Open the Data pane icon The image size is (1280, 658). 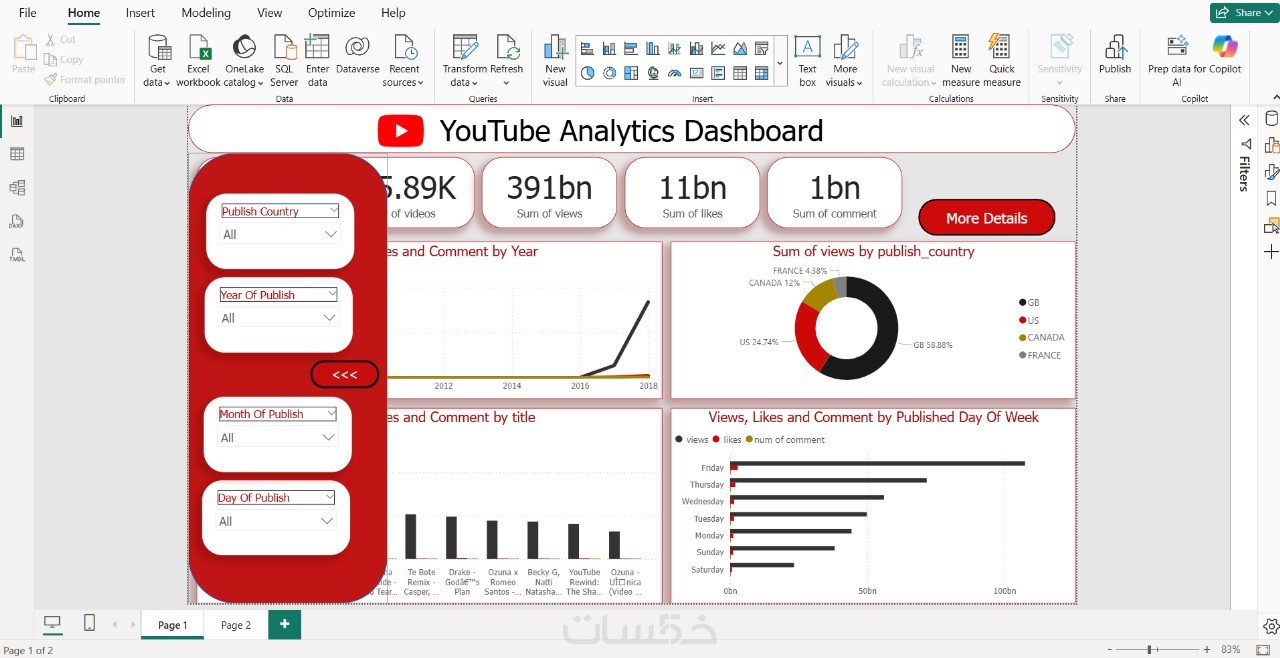pyautogui.click(x=1271, y=119)
